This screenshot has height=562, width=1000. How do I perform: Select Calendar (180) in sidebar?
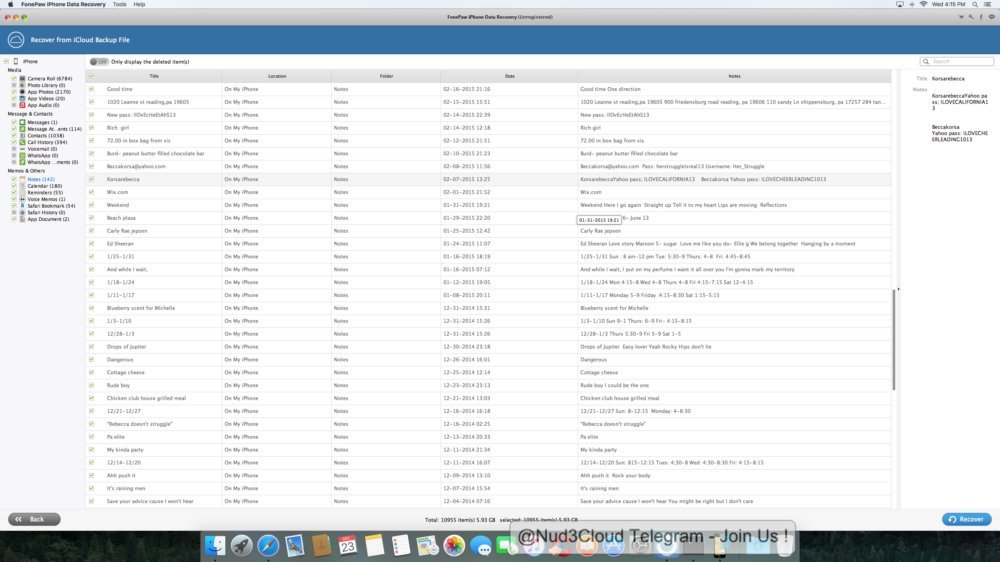coord(45,186)
